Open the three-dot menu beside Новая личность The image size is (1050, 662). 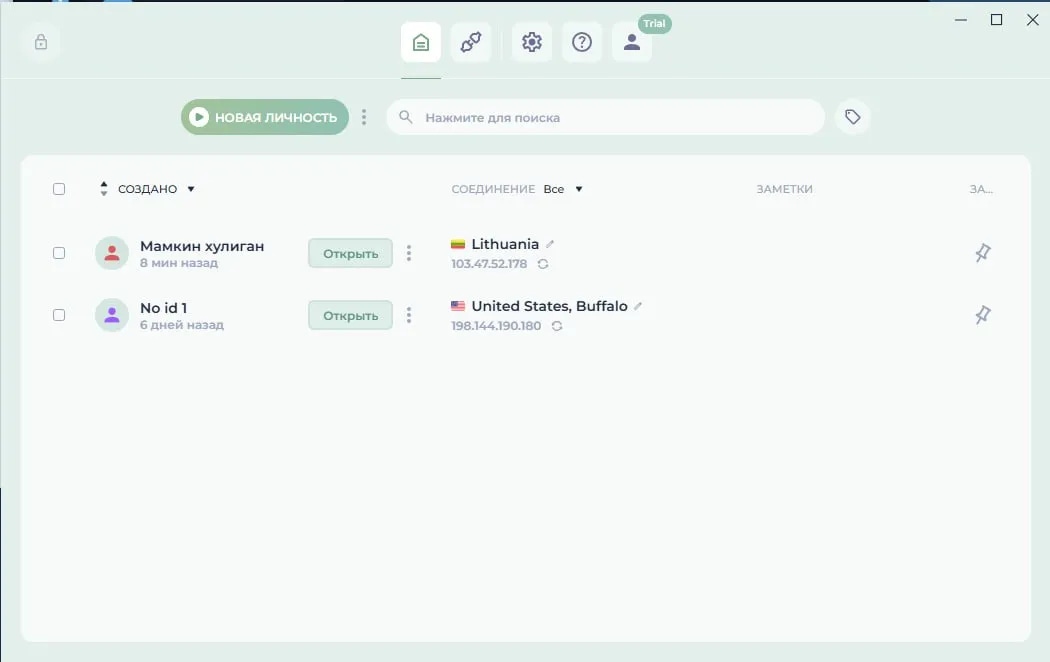tap(364, 117)
